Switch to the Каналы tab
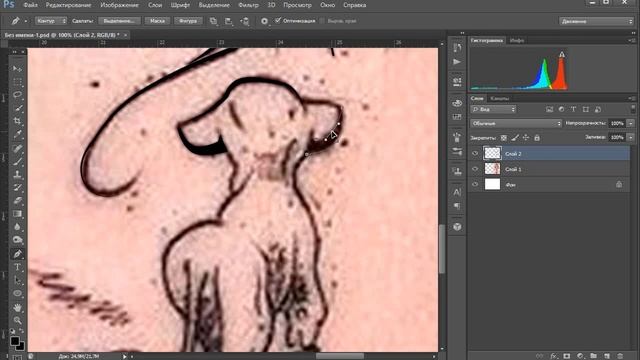Viewport: 640px width, 360px height. (500, 98)
